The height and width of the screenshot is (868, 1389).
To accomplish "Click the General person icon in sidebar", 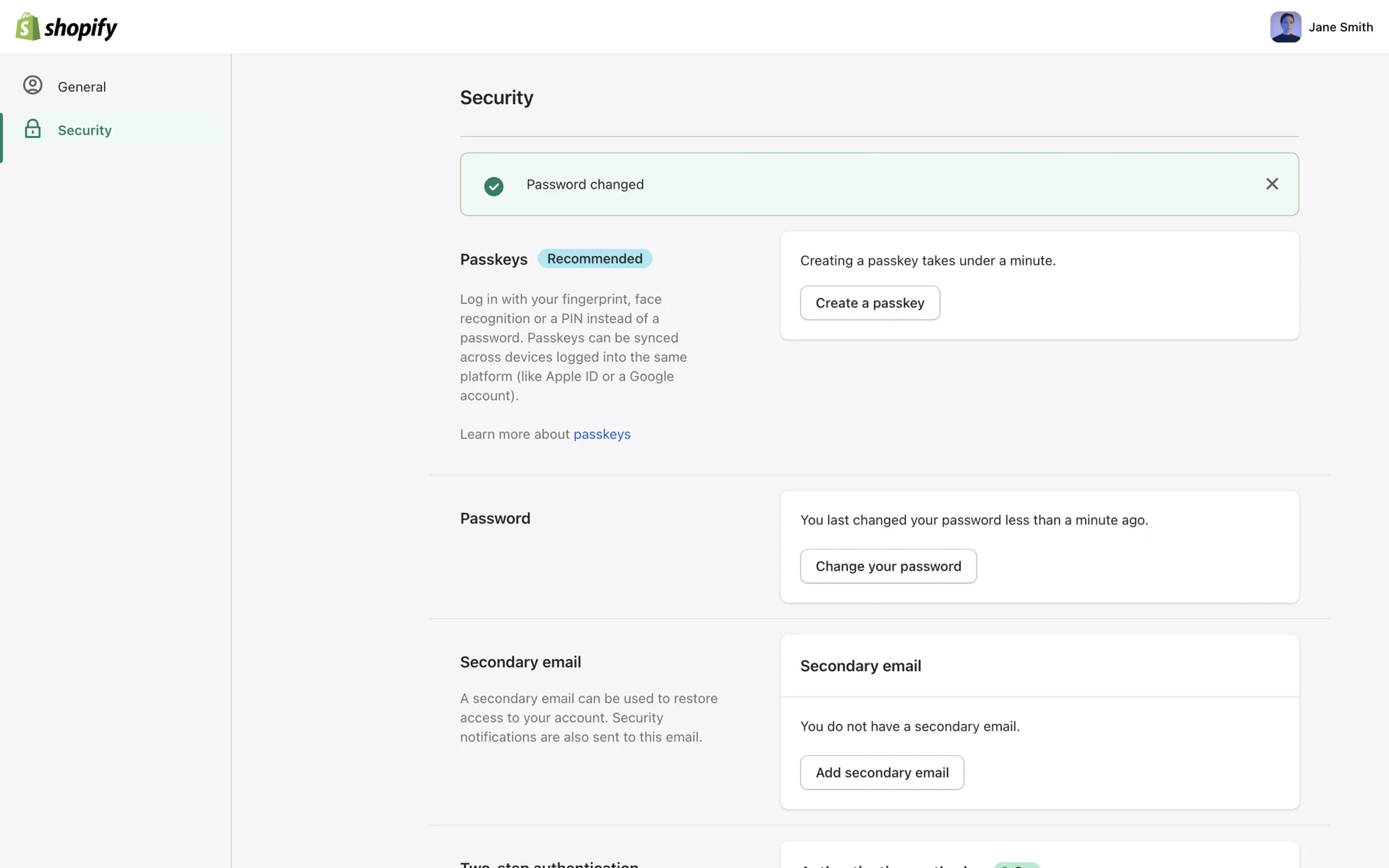I will tap(33, 85).
